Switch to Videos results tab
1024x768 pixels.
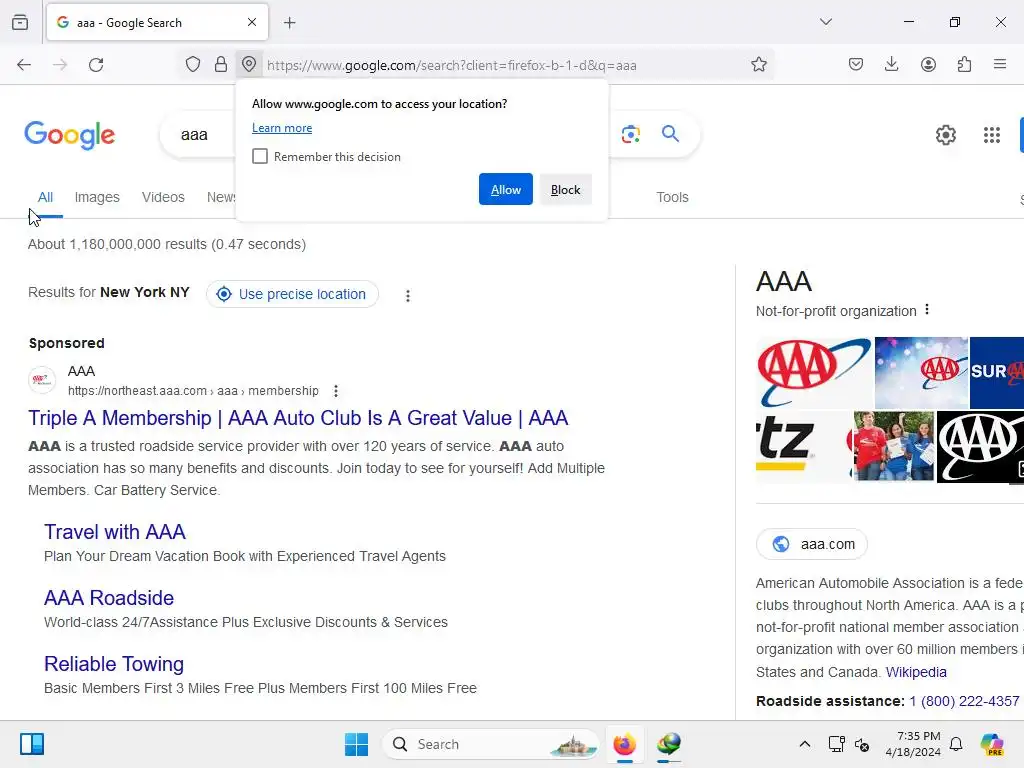pyautogui.click(x=163, y=197)
